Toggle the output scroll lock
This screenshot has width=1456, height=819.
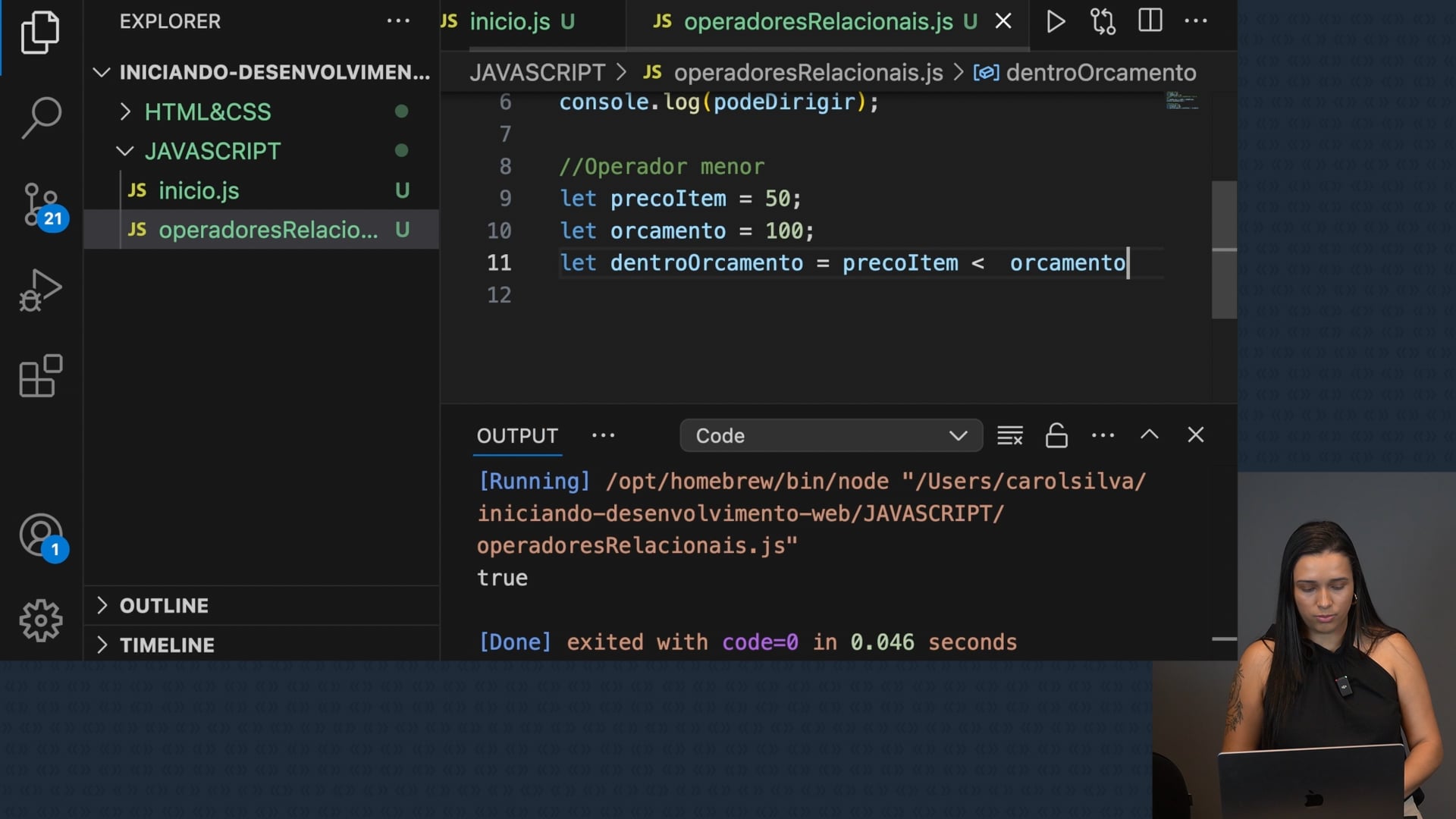coord(1056,435)
